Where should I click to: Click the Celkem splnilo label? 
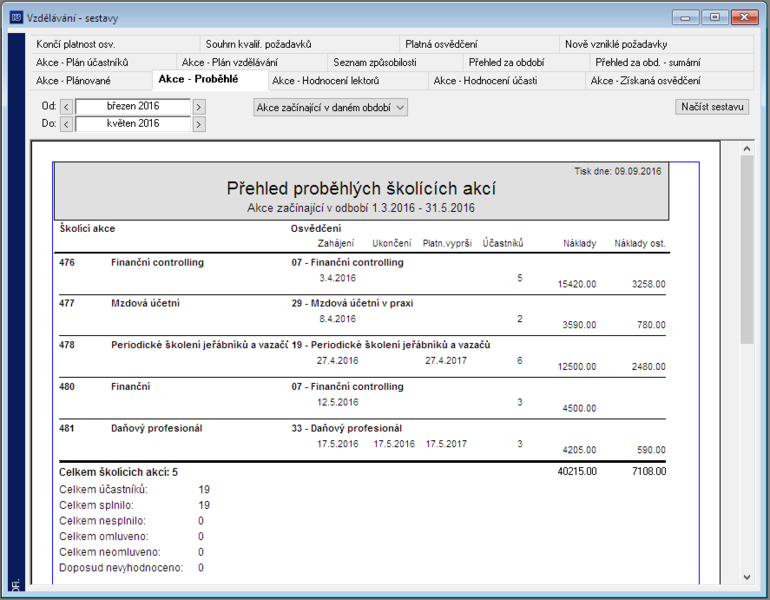pos(96,505)
